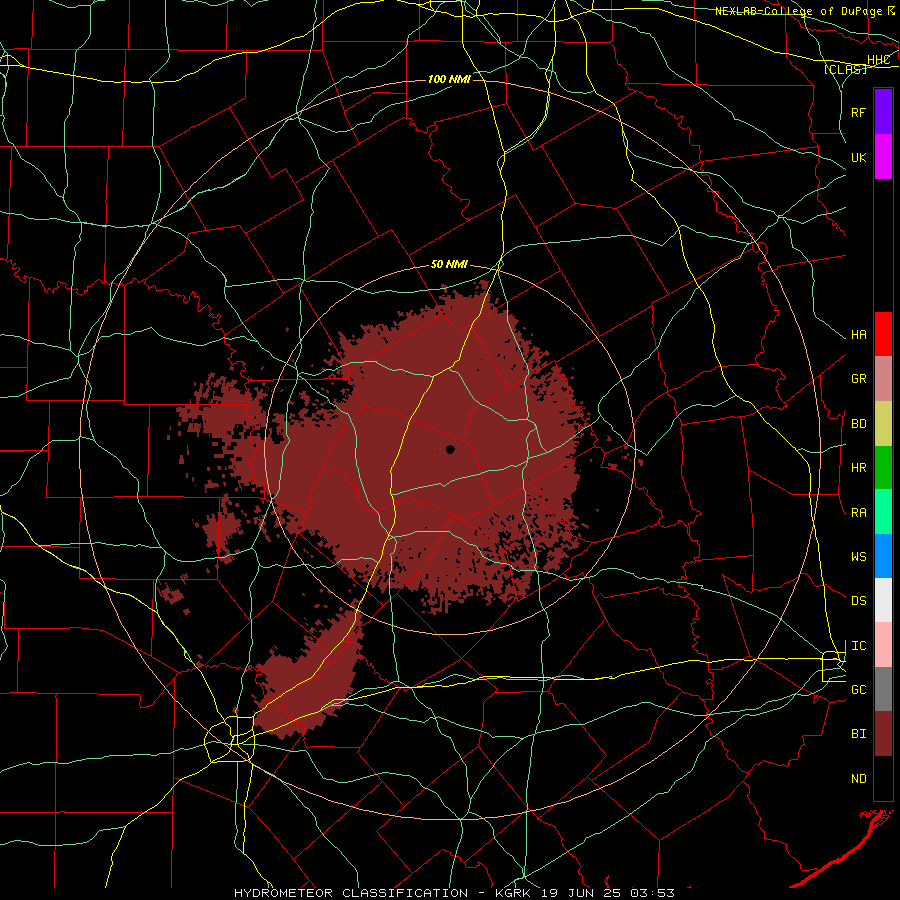Click the WS legend label
The width and height of the screenshot is (900, 900).
[859, 557]
